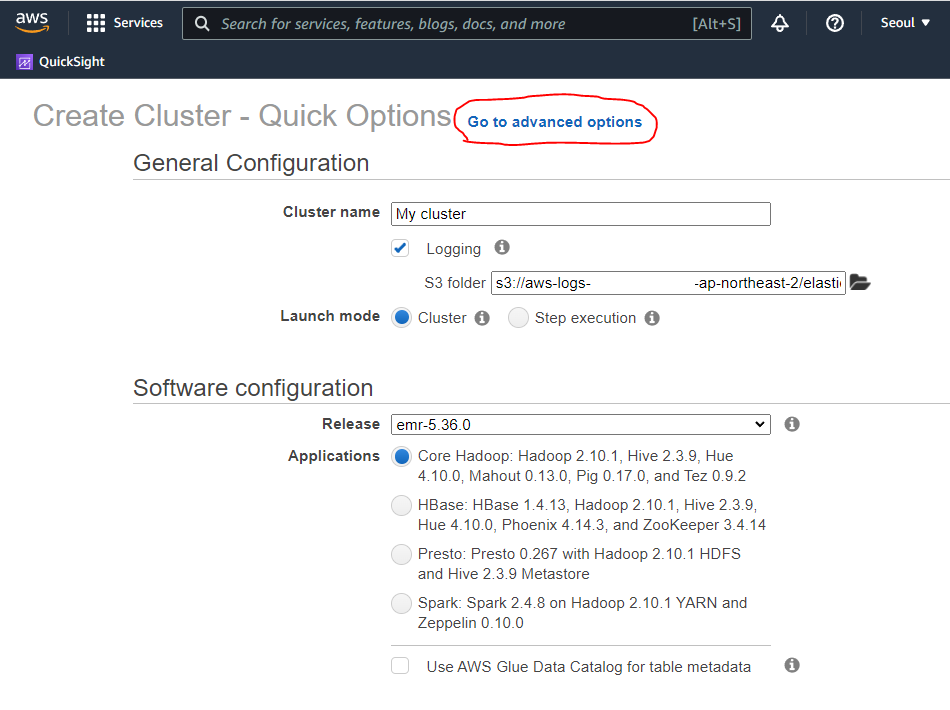Click the Cluster name field

coord(580,214)
